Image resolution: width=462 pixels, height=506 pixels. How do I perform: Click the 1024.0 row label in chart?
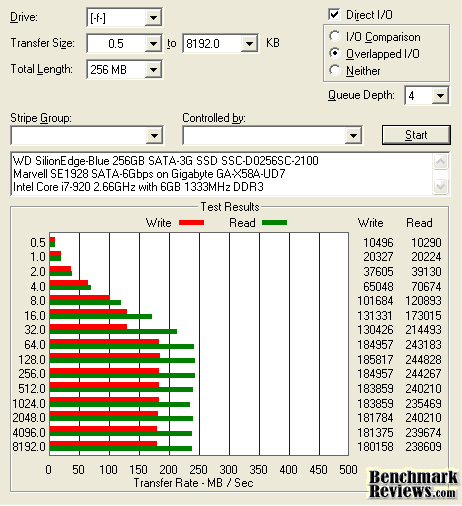click(29, 404)
